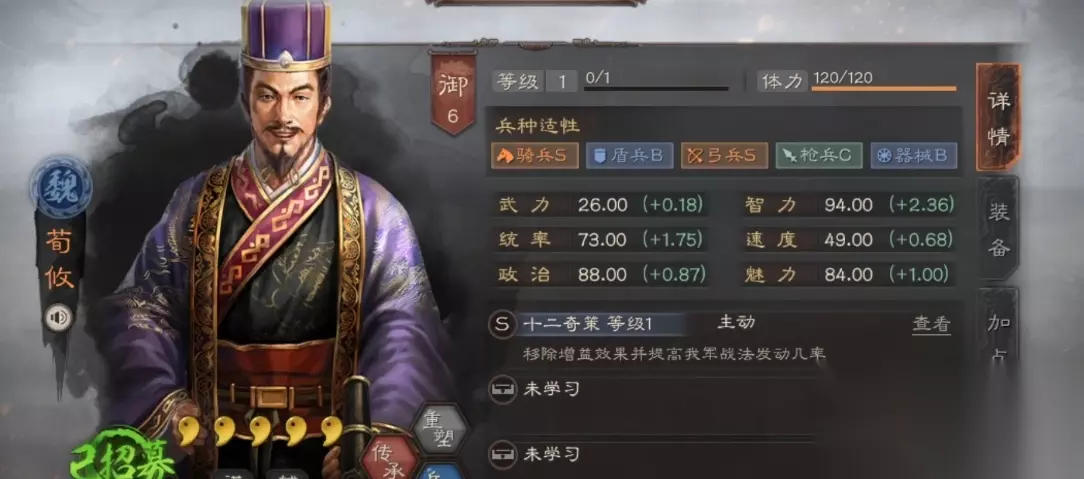This screenshot has height=479, width=1084.
Task: Click the 体力 120/120 stamina bar
Action: (857, 81)
